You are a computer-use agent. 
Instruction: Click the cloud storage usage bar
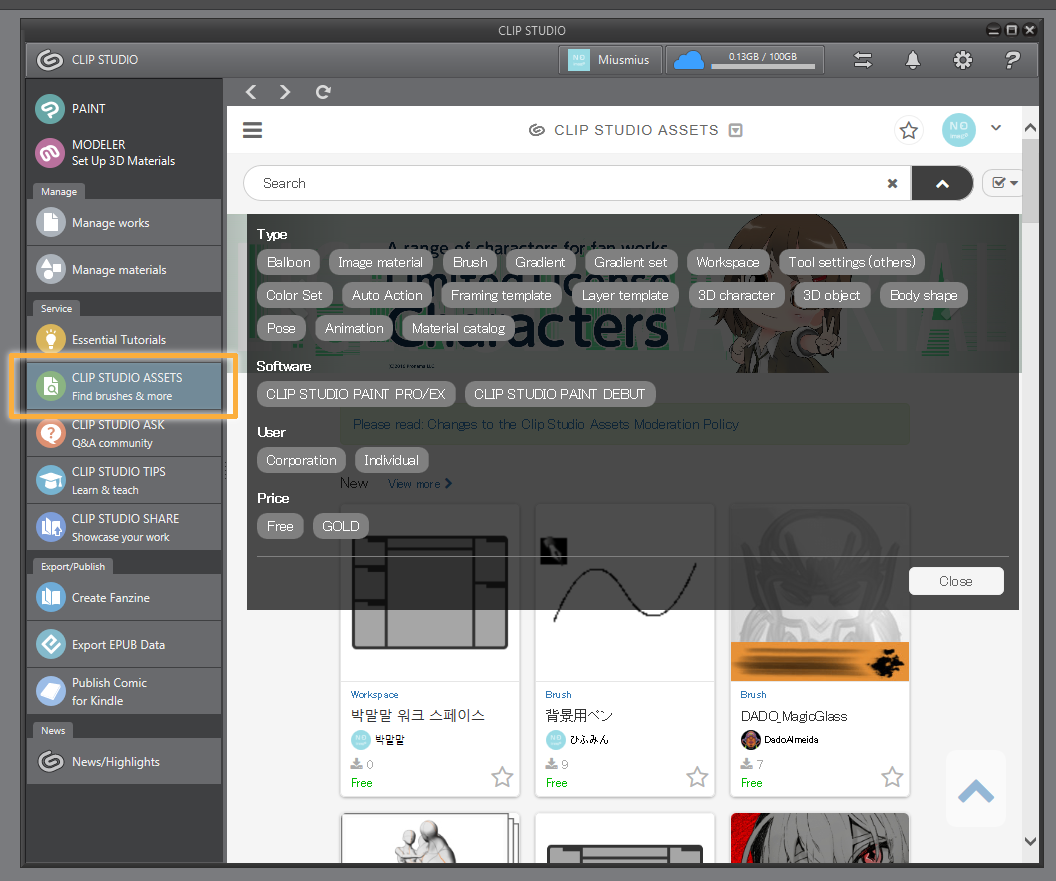(762, 66)
